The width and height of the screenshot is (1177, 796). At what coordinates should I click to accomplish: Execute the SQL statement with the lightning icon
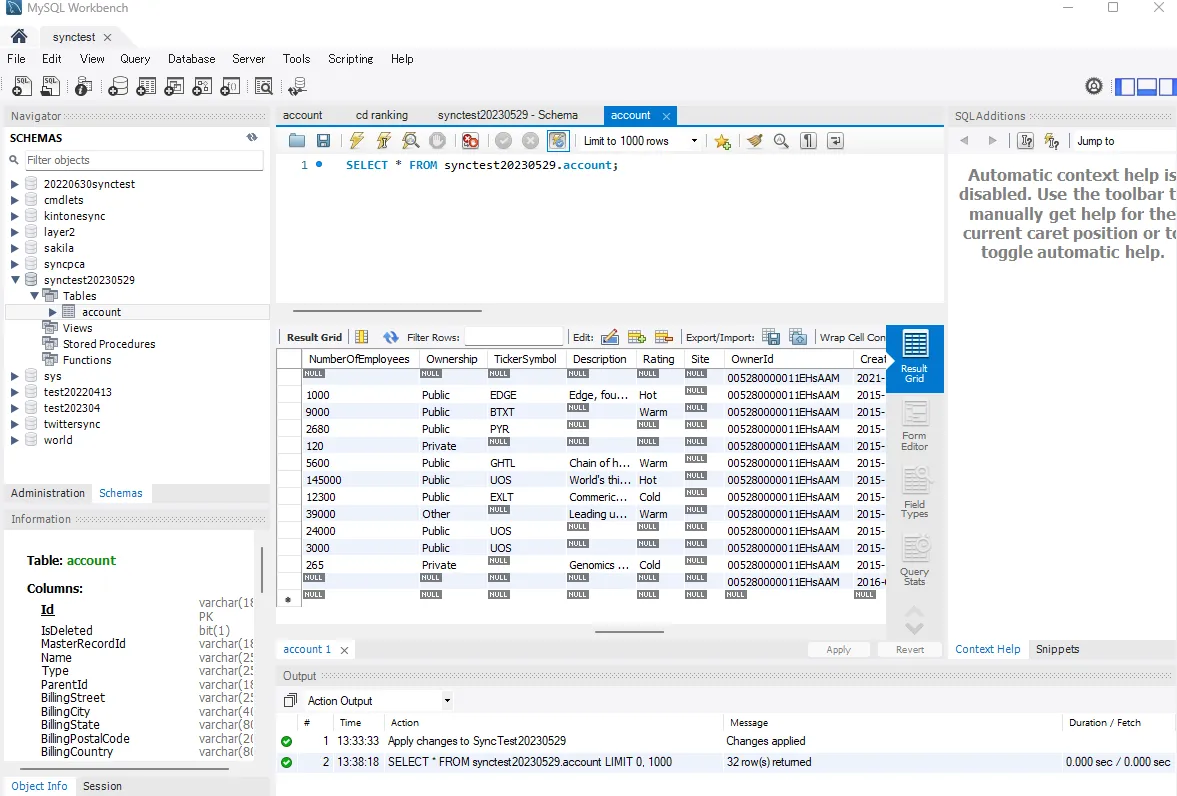pyautogui.click(x=356, y=141)
